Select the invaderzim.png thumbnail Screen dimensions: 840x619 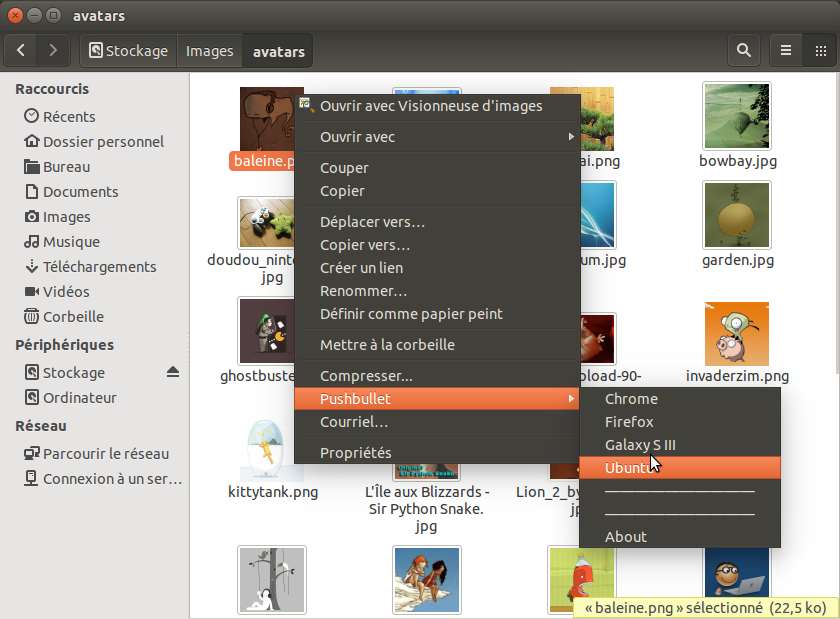coord(737,333)
